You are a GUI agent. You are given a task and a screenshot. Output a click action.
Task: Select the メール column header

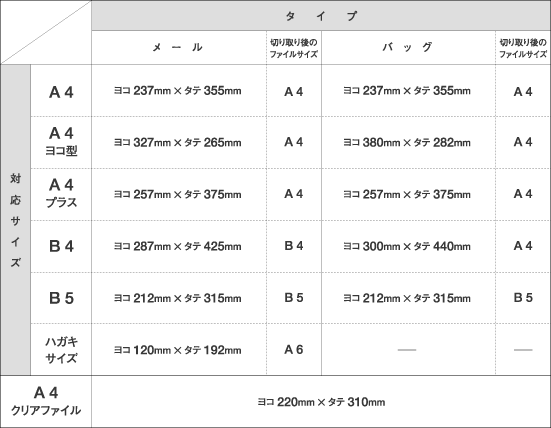tap(179, 47)
